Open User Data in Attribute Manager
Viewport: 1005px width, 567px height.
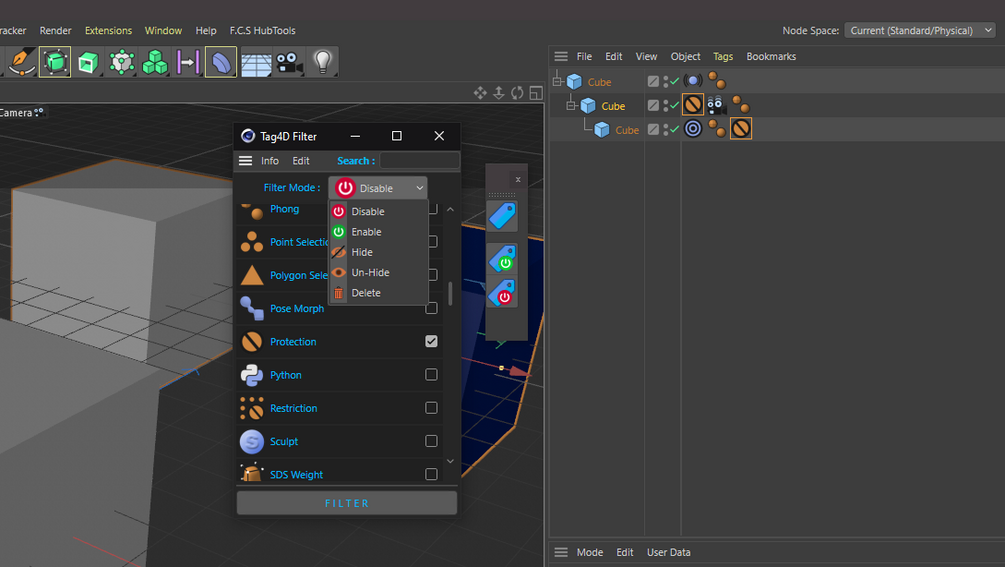point(669,552)
